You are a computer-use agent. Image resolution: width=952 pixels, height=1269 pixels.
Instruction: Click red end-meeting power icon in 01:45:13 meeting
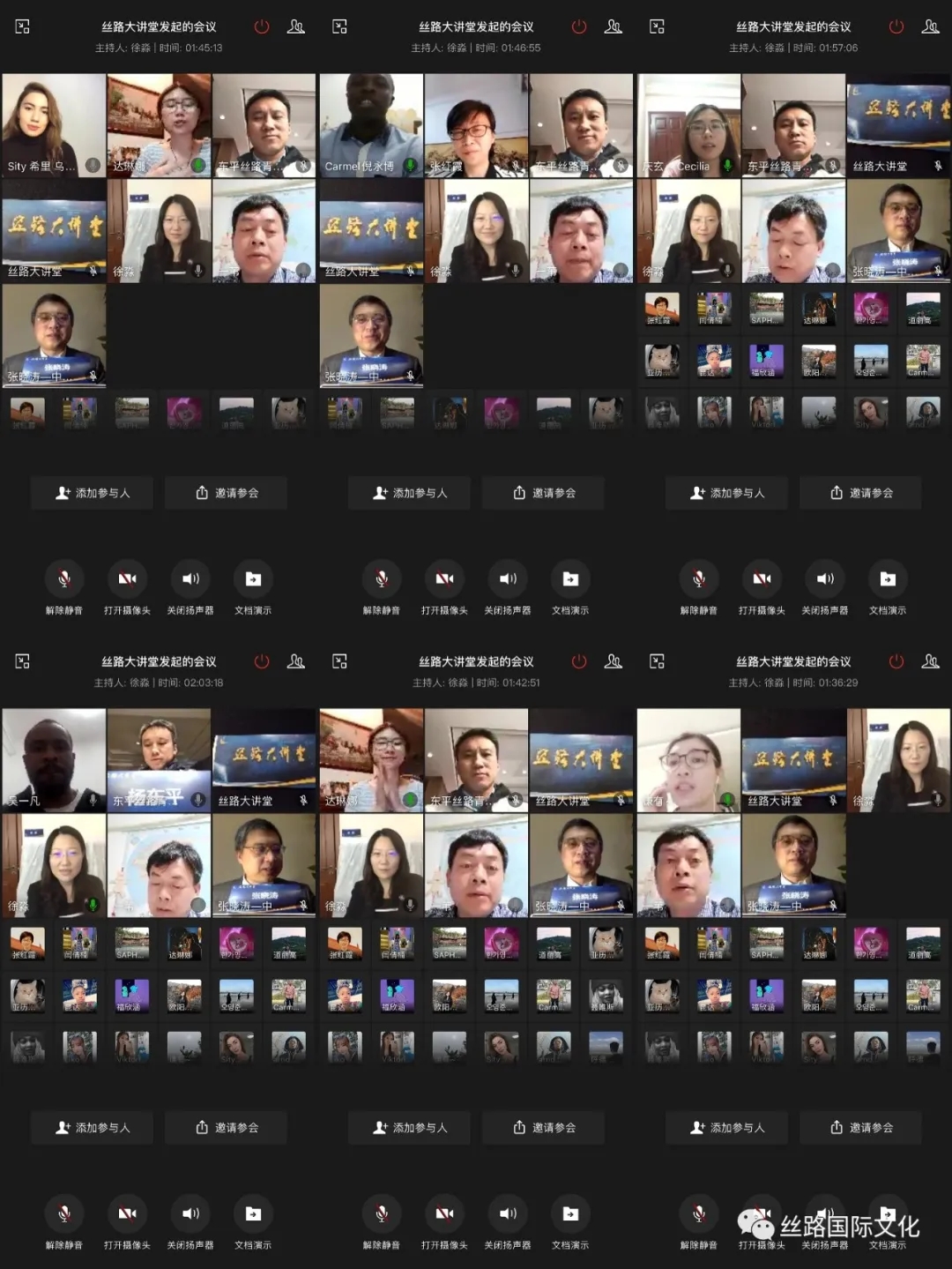262,27
